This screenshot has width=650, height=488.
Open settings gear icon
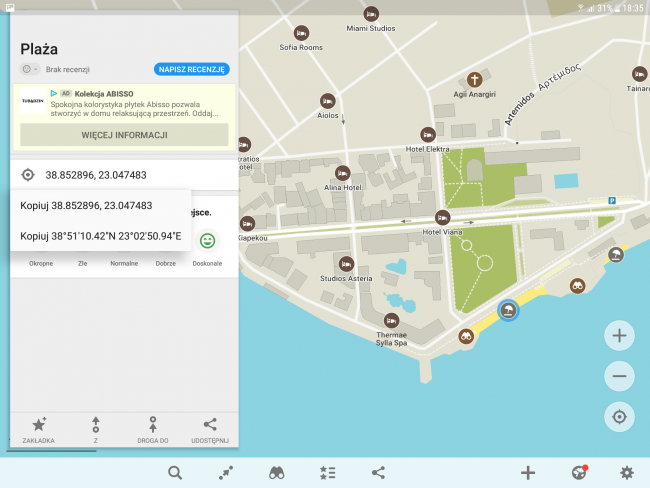[627, 473]
